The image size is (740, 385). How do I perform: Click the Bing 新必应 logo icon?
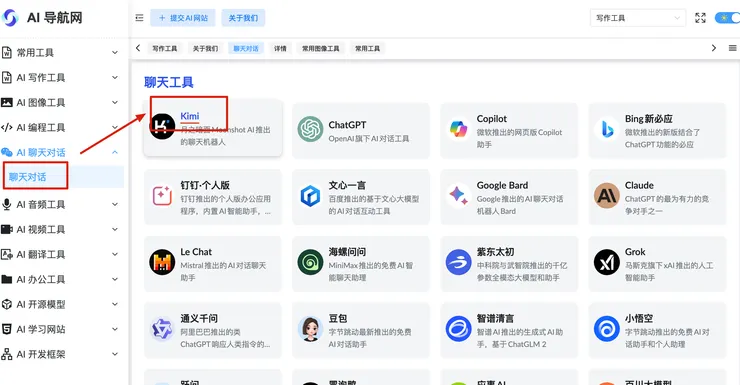coord(607,129)
